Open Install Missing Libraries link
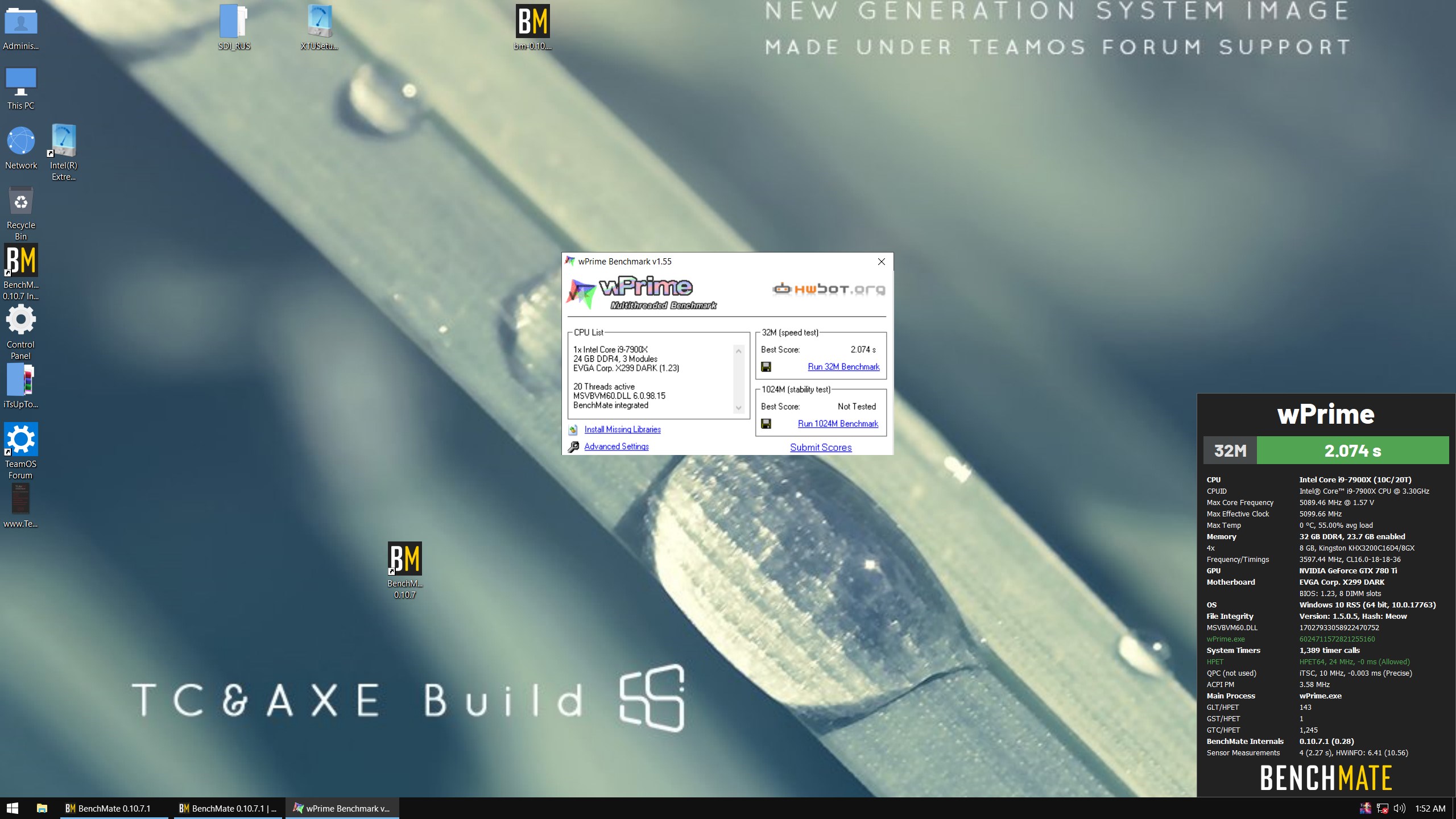Viewport: 1456px width, 819px height. 622,429
